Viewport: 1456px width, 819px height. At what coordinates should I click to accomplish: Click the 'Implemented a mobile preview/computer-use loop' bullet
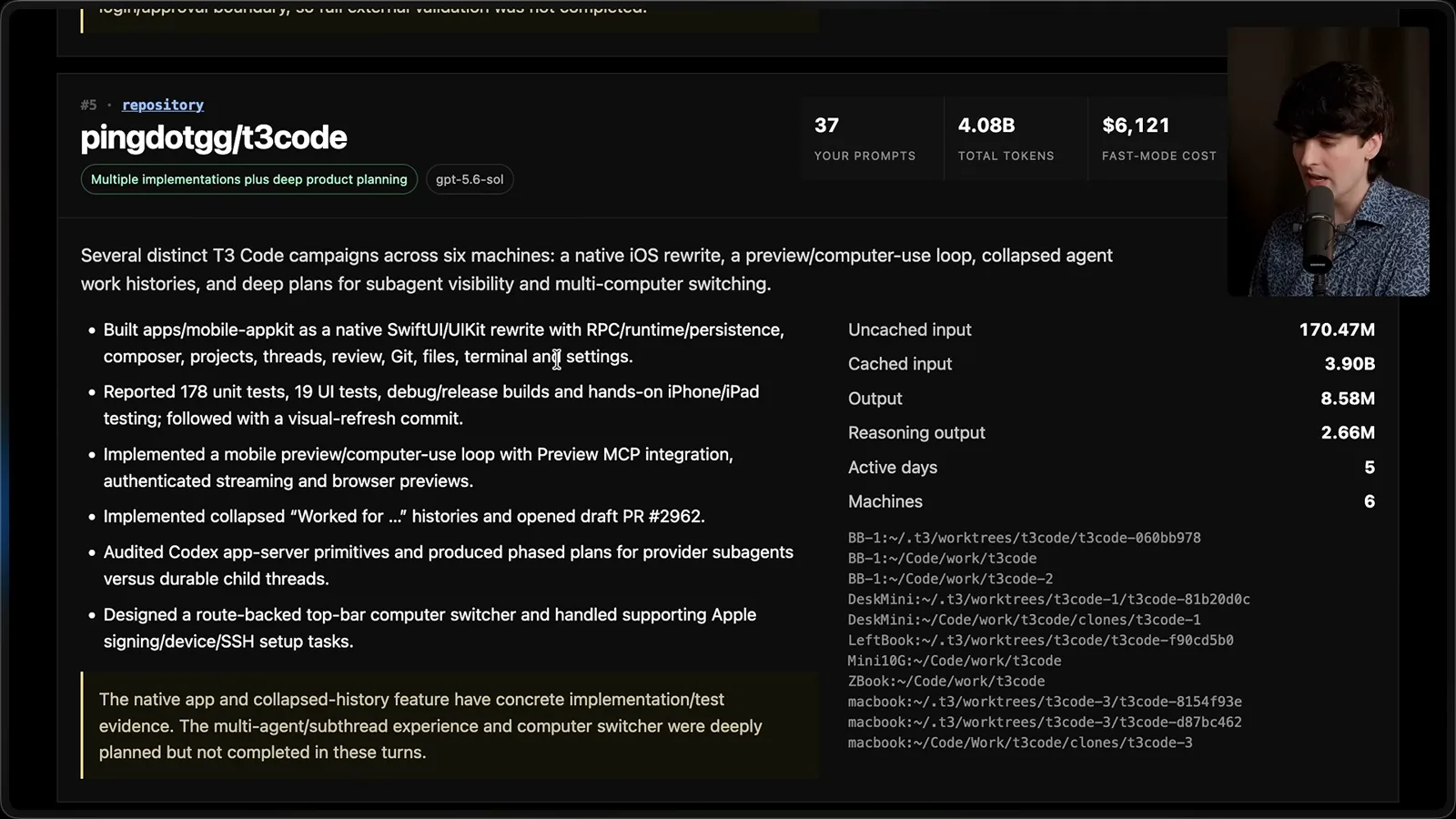418,468
